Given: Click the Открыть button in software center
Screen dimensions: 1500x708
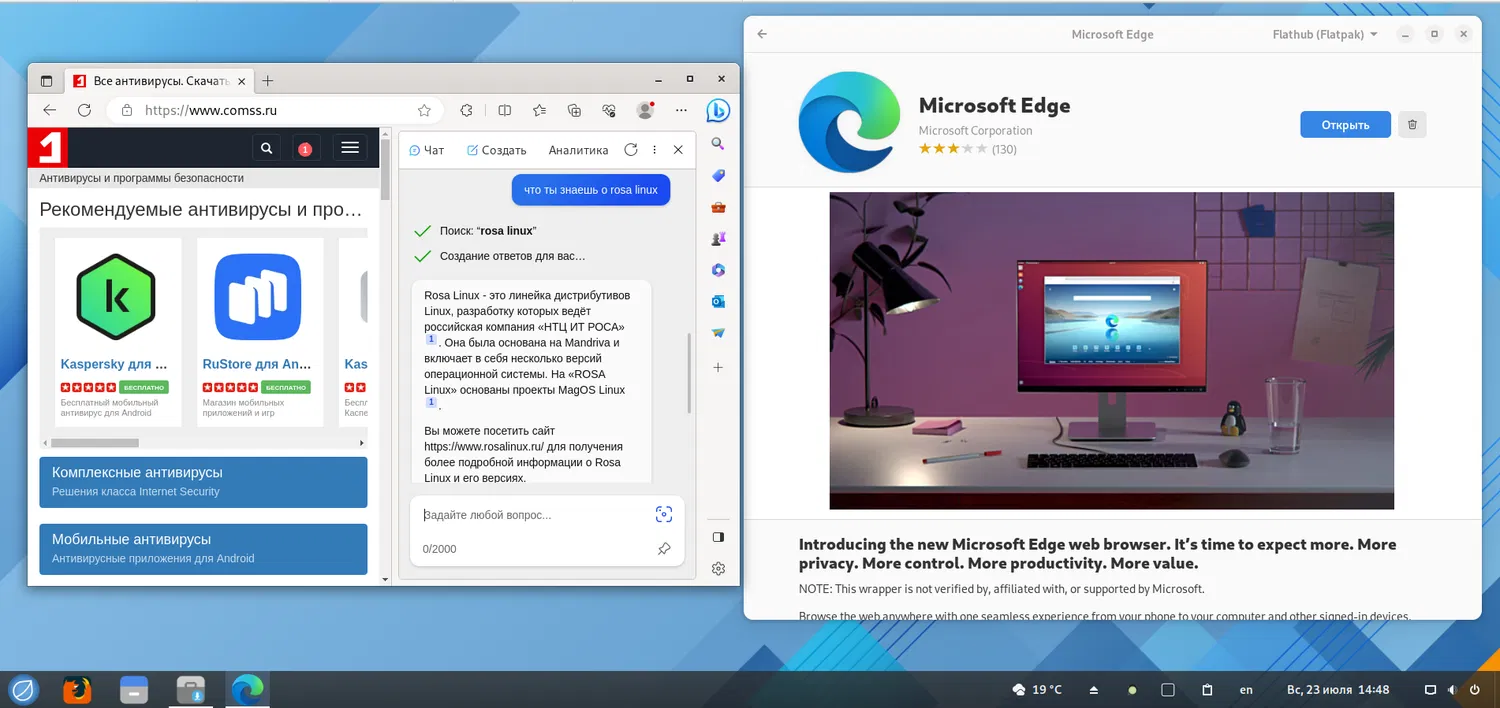Looking at the screenshot, I should [1345, 125].
